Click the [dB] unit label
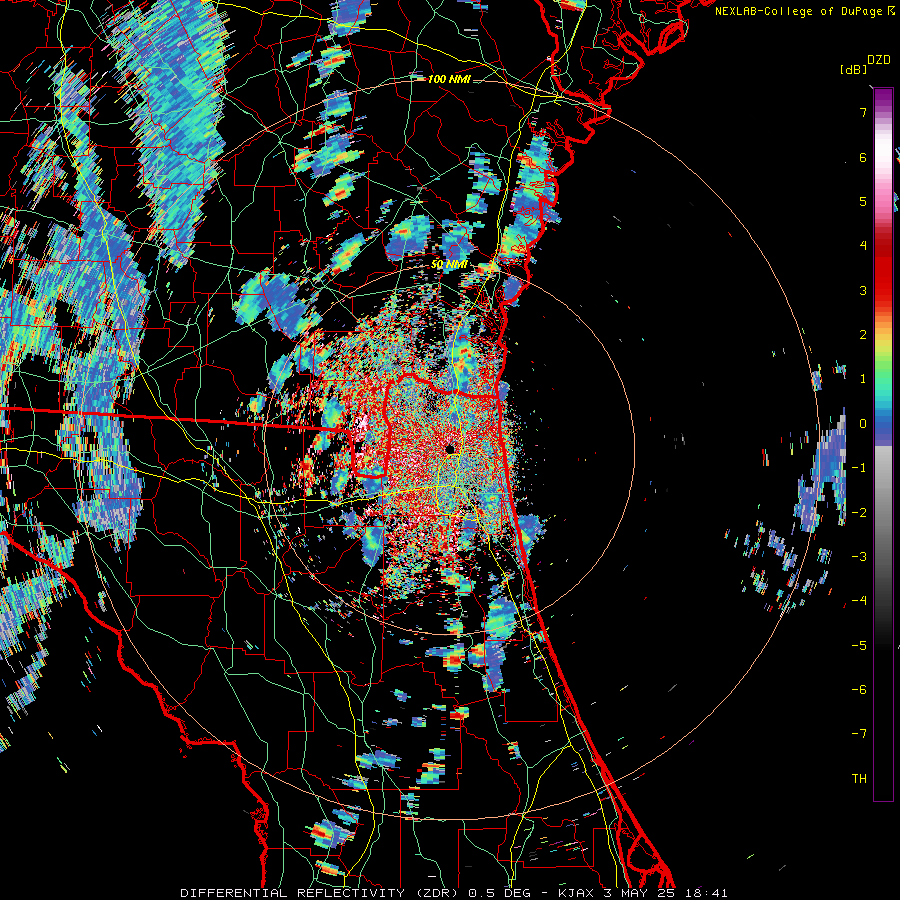 pyautogui.click(x=853, y=69)
